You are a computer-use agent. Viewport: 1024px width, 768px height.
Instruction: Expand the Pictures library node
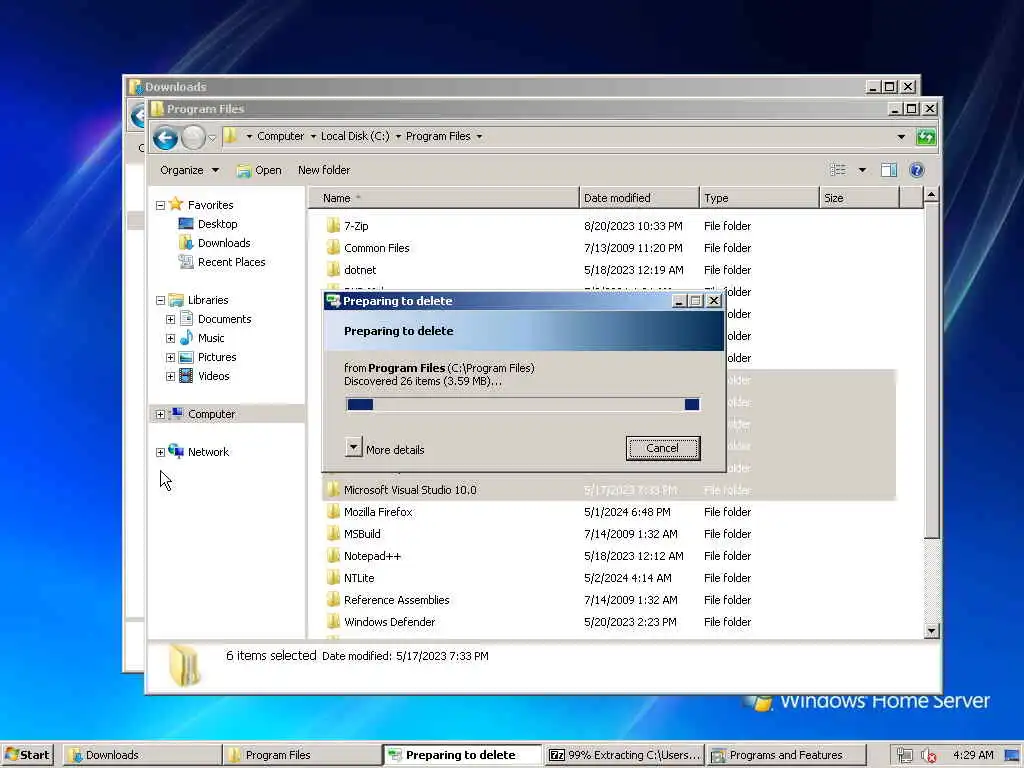click(x=170, y=358)
